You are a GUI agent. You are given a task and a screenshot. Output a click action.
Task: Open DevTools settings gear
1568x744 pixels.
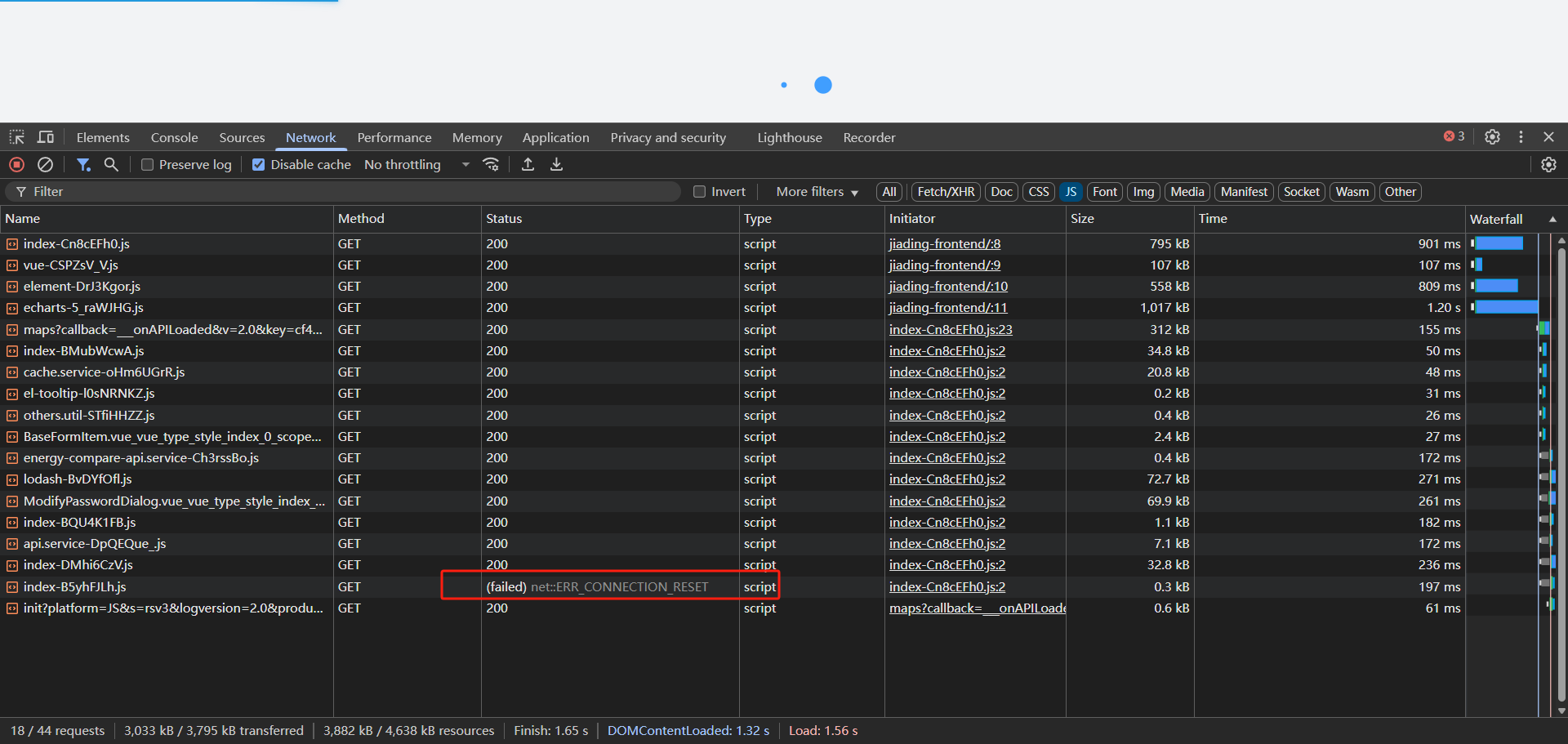click(x=1492, y=136)
